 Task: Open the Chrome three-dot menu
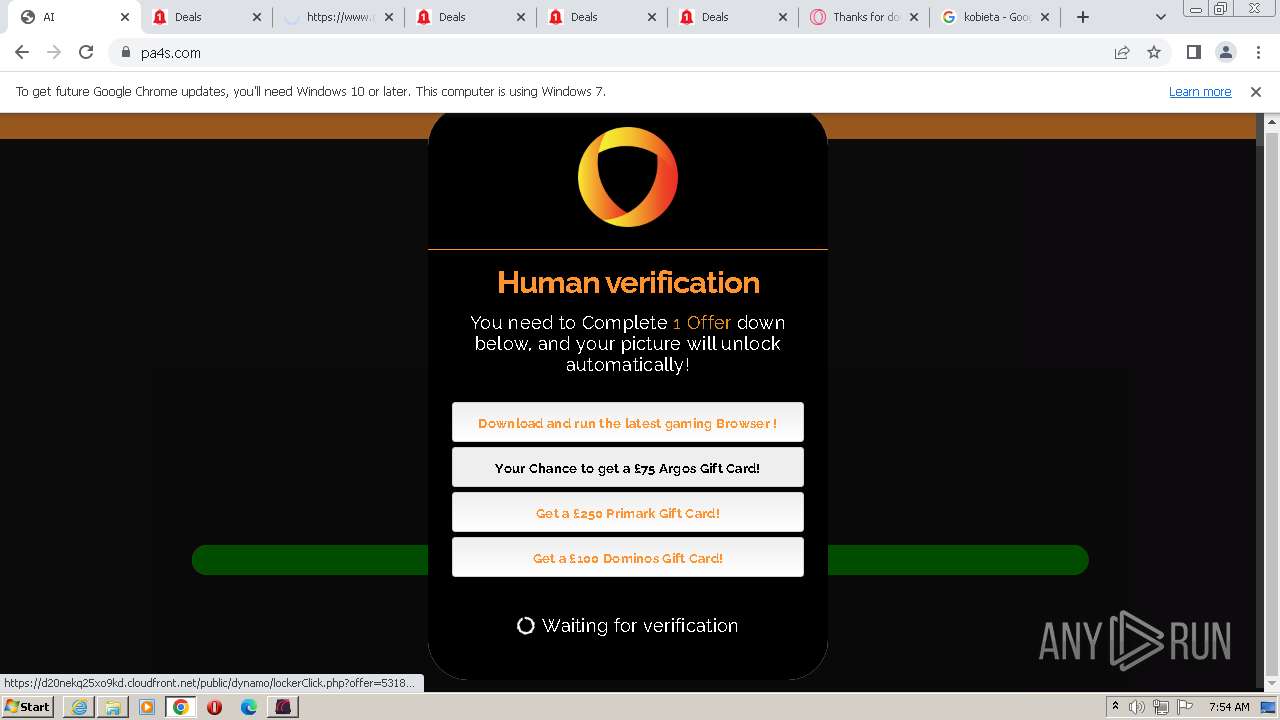pos(1258,52)
